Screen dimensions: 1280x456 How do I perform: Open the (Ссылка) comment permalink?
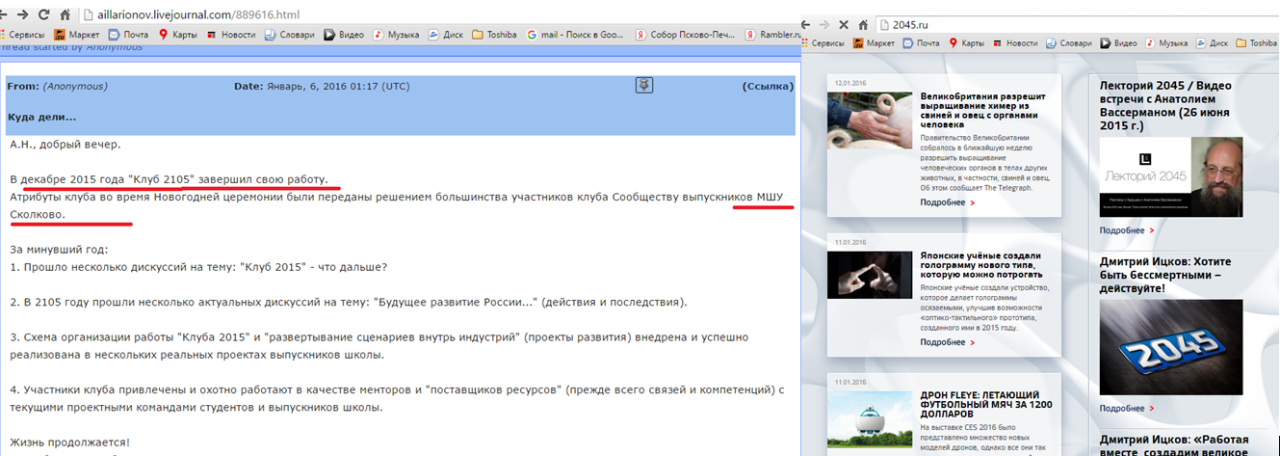point(768,86)
